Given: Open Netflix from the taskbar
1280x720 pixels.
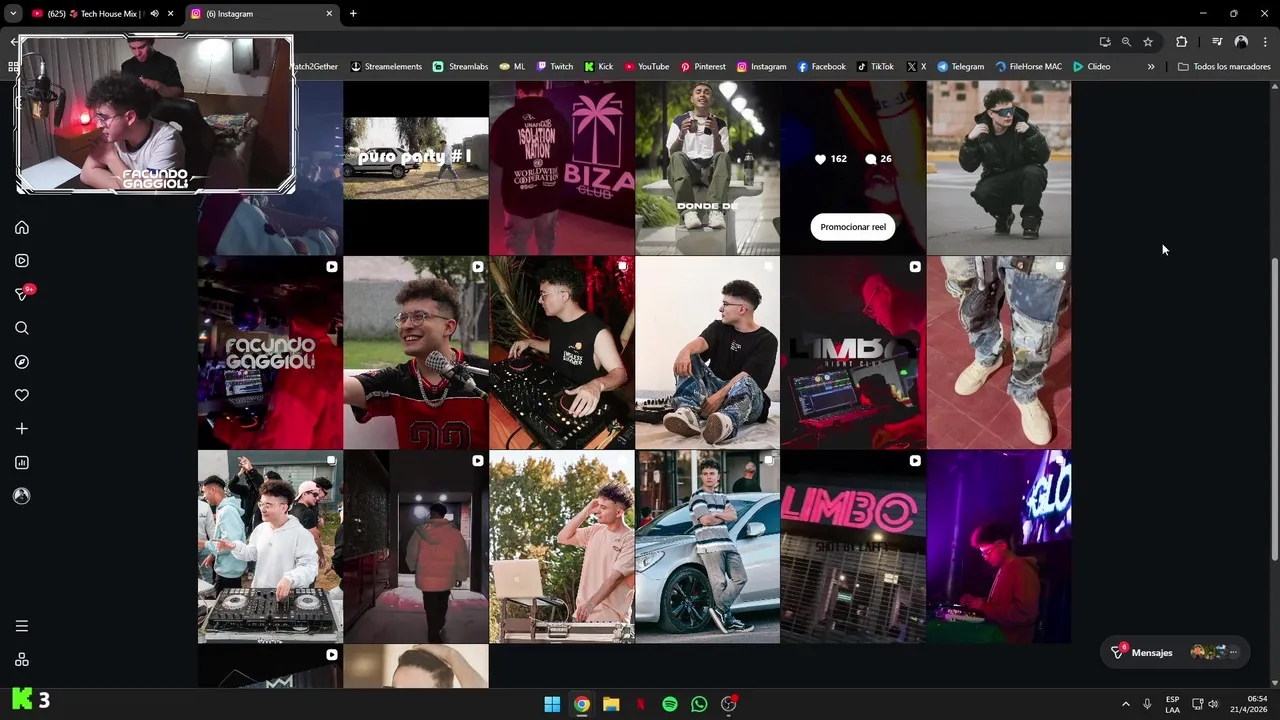Looking at the screenshot, I should click(641, 704).
